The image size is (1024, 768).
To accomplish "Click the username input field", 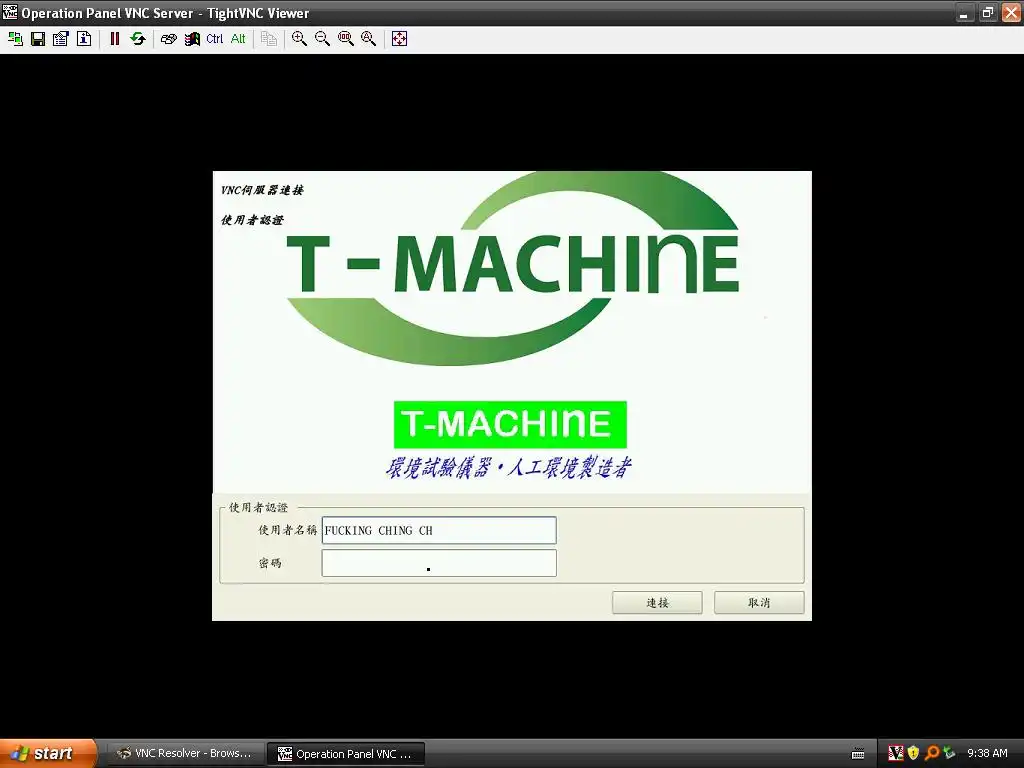I will (439, 530).
